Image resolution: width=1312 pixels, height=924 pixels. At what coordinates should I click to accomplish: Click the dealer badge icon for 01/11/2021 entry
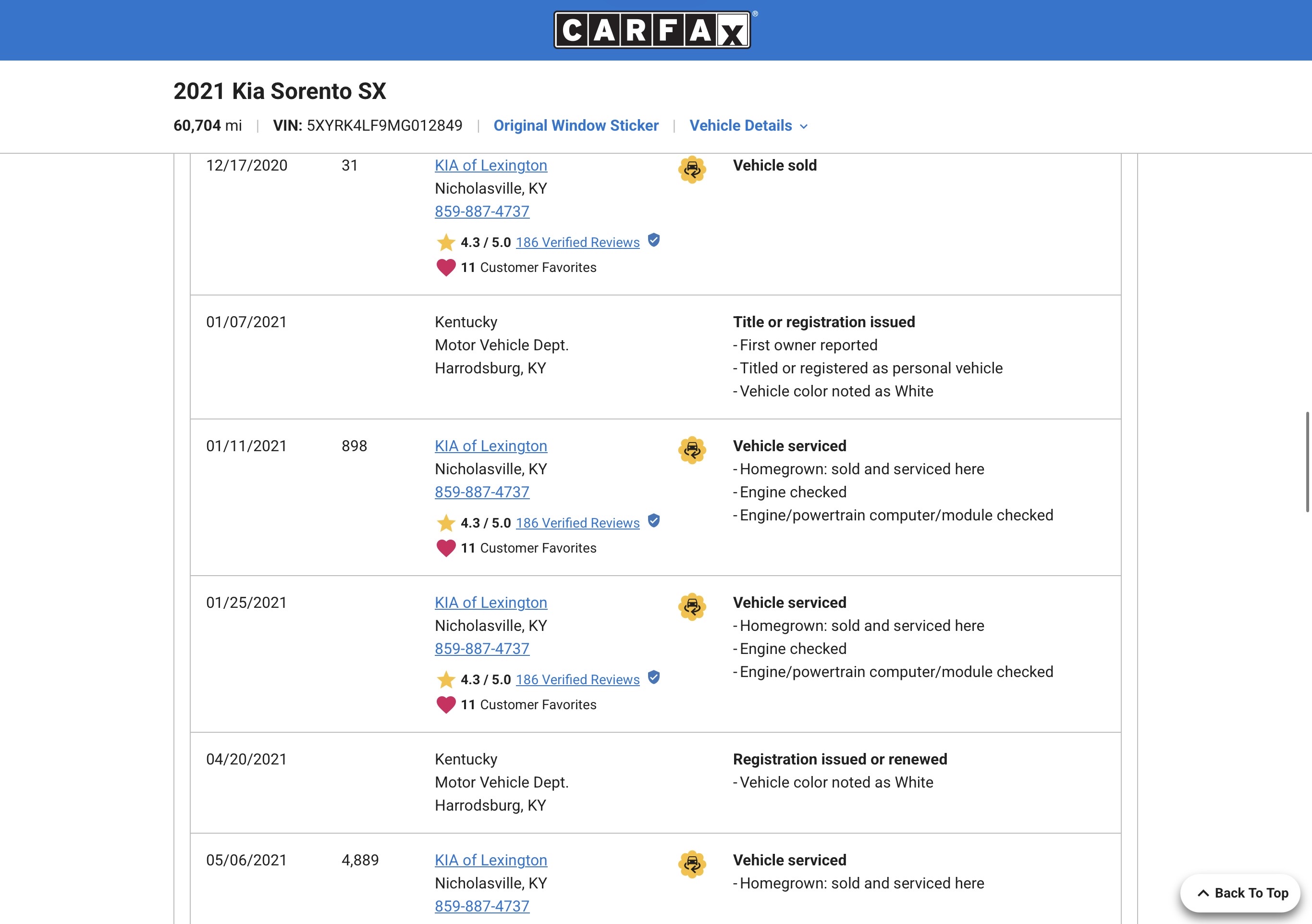pyautogui.click(x=692, y=450)
